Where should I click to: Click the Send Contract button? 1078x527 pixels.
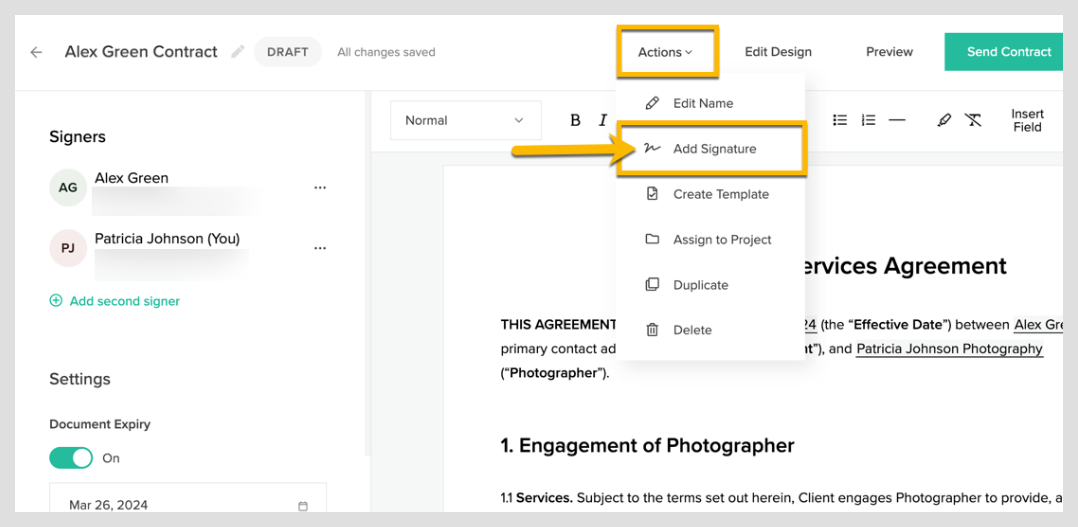pyautogui.click(x=1004, y=52)
